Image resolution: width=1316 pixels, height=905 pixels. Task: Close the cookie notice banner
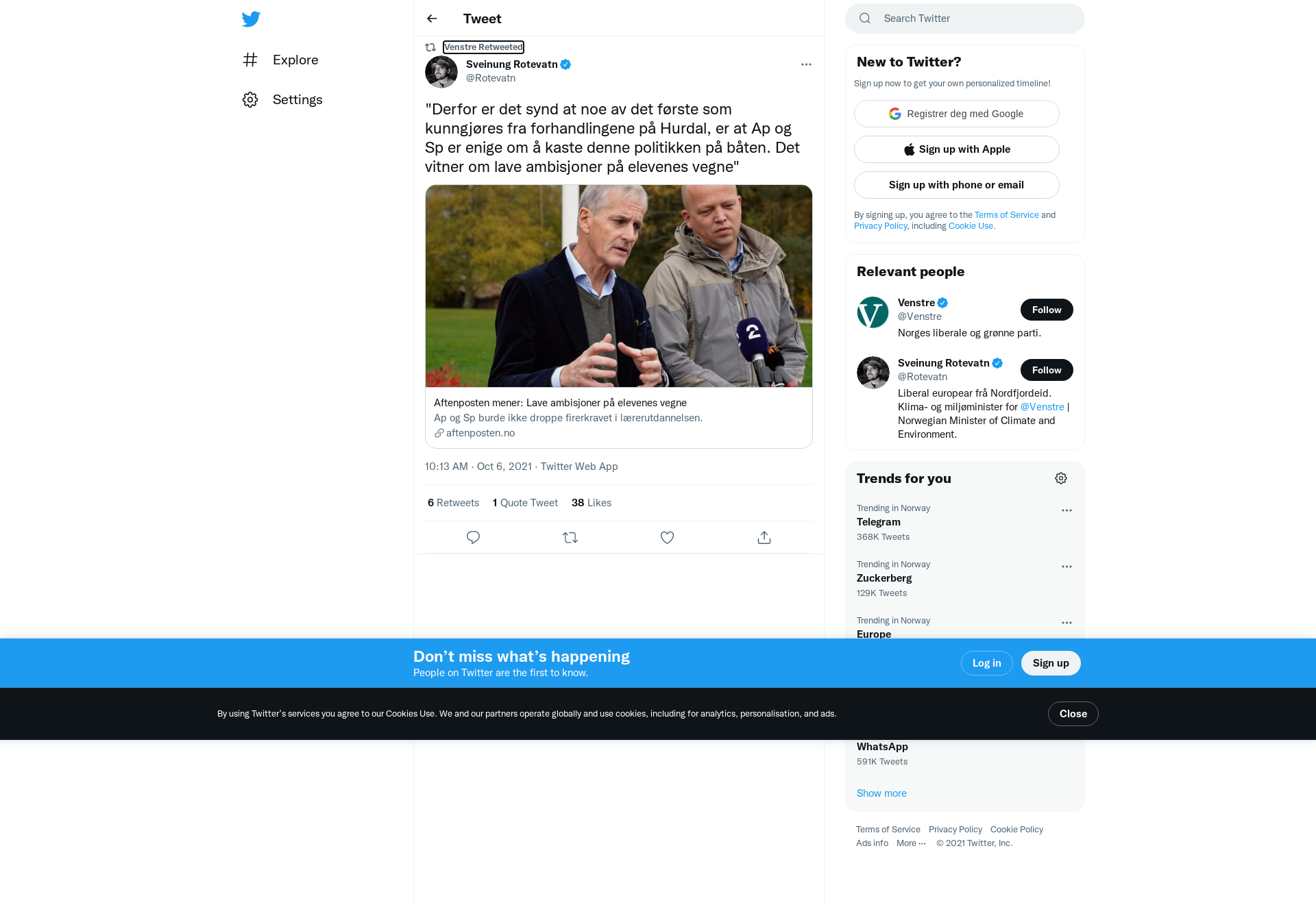coord(1073,714)
